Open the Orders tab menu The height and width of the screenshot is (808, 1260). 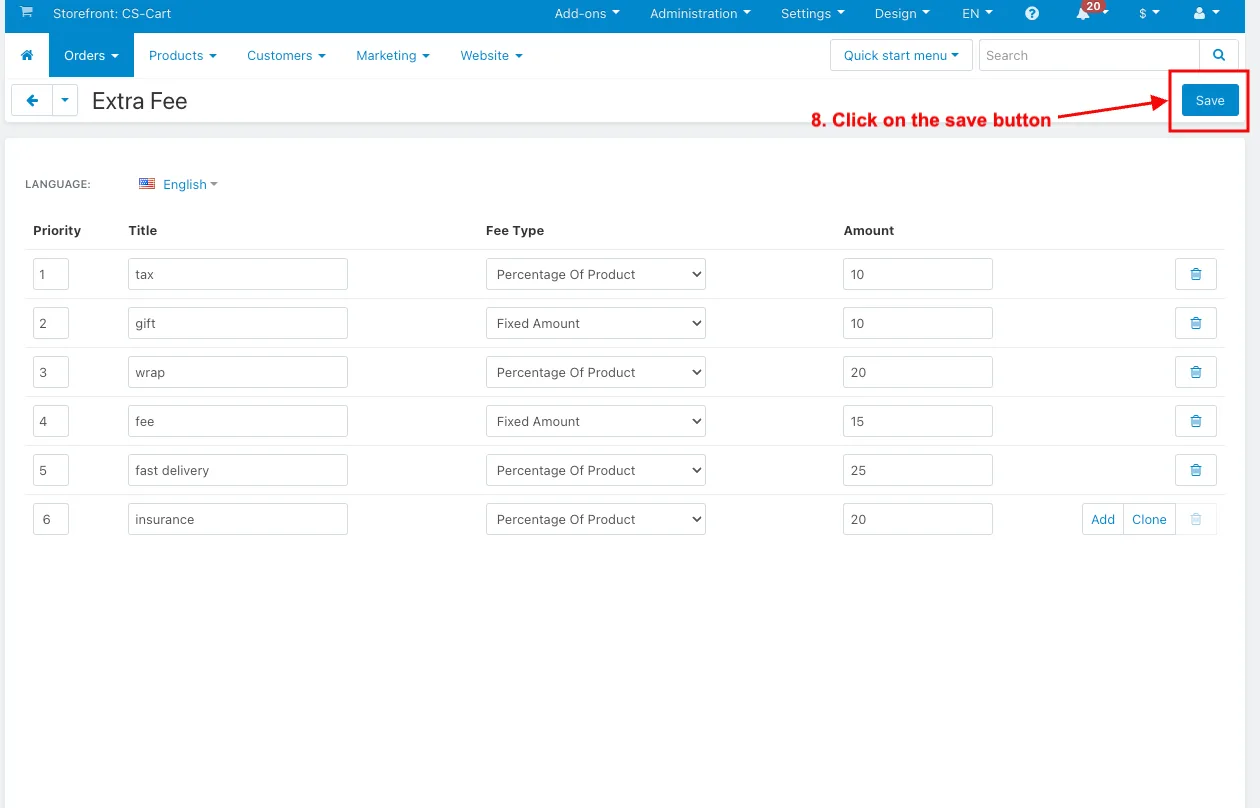(x=91, y=55)
